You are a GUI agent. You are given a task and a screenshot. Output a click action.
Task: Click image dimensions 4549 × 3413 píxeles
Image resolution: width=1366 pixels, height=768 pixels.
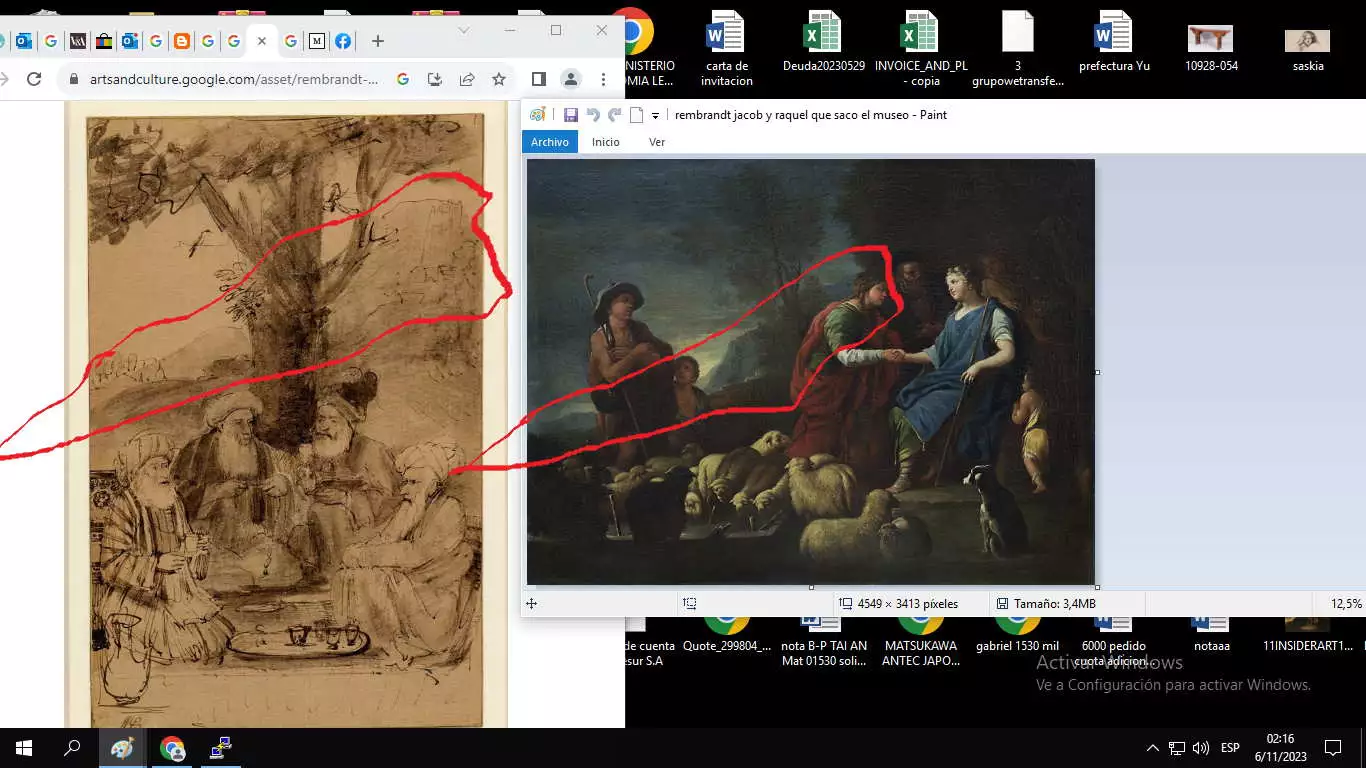[x=898, y=604]
